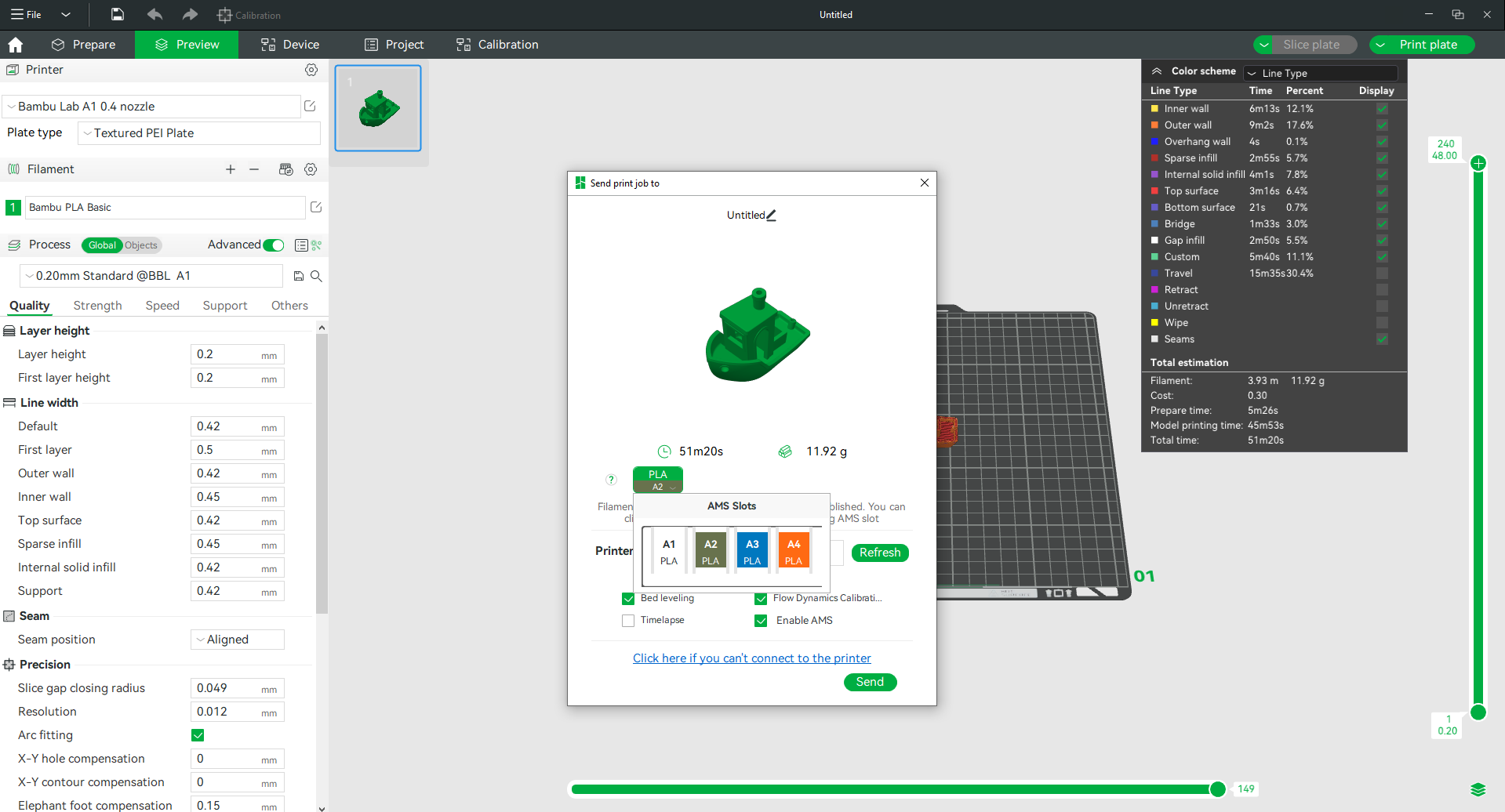Hide Seams display checkbox
This screenshot has width=1505, height=812.
[1382, 339]
